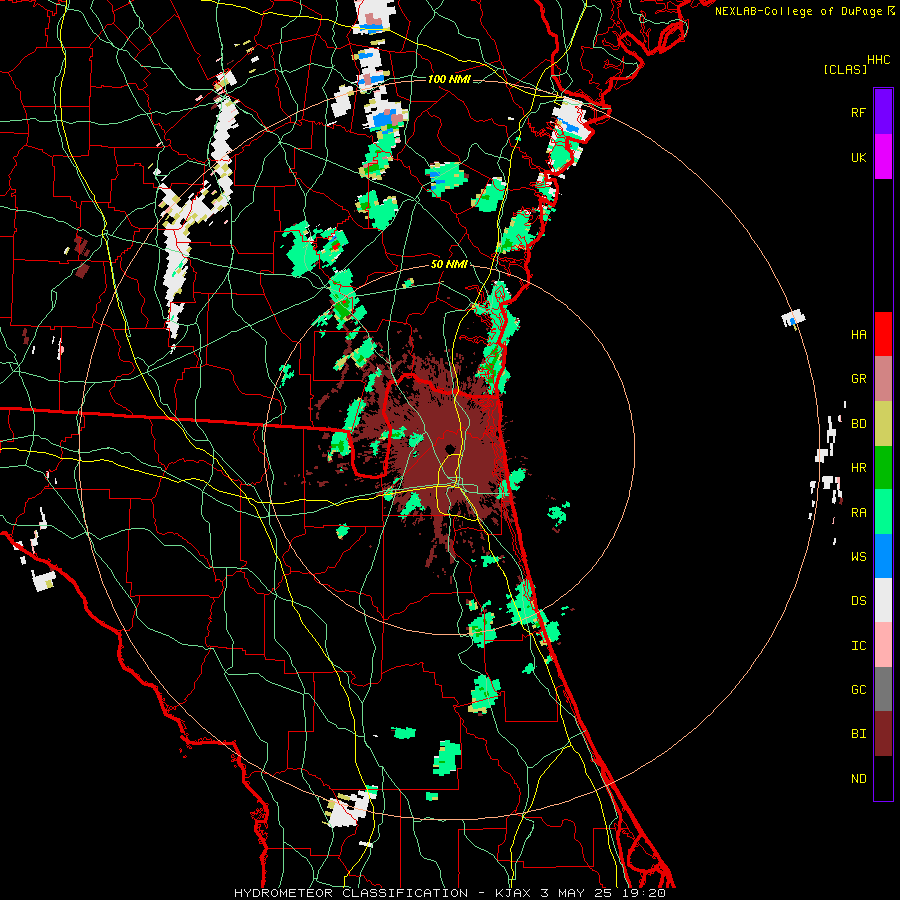Click the WS legend label

point(858,557)
